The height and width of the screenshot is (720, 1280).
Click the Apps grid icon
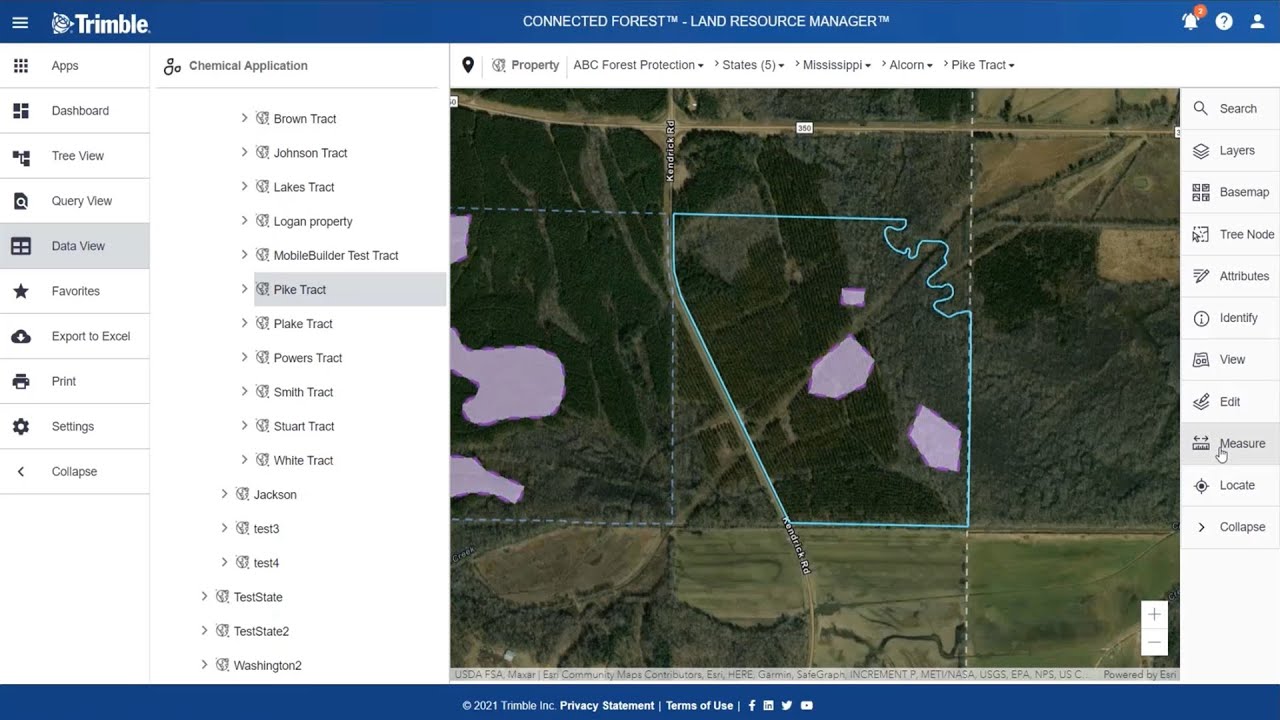click(x=21, y=66)
